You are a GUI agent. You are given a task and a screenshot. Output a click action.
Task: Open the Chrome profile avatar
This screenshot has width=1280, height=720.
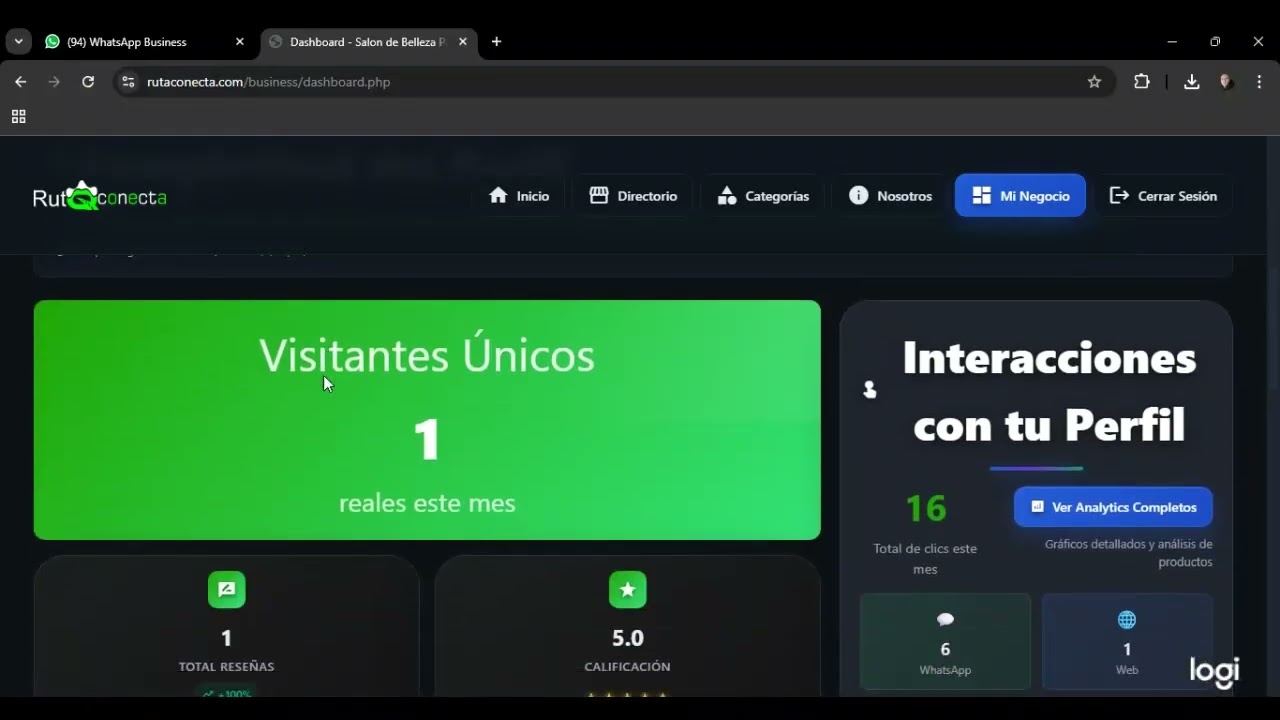point(1226,82)
